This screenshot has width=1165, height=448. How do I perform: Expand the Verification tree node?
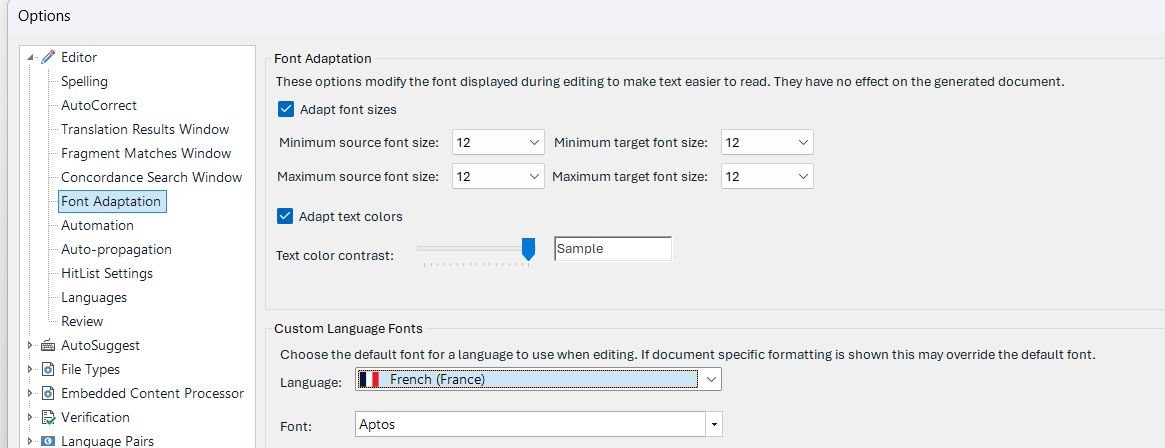coord(30,418)
